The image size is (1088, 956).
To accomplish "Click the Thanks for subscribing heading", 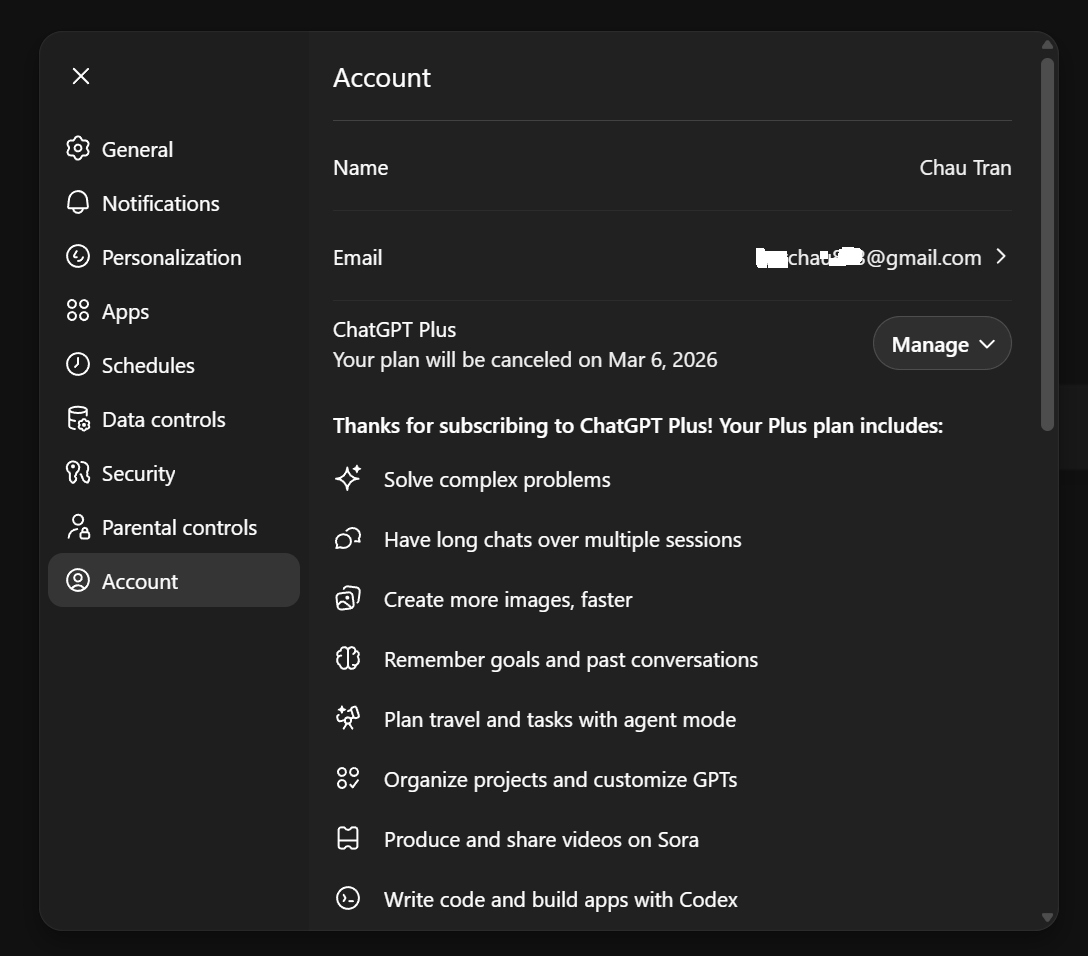I will (x=638, y=425).
